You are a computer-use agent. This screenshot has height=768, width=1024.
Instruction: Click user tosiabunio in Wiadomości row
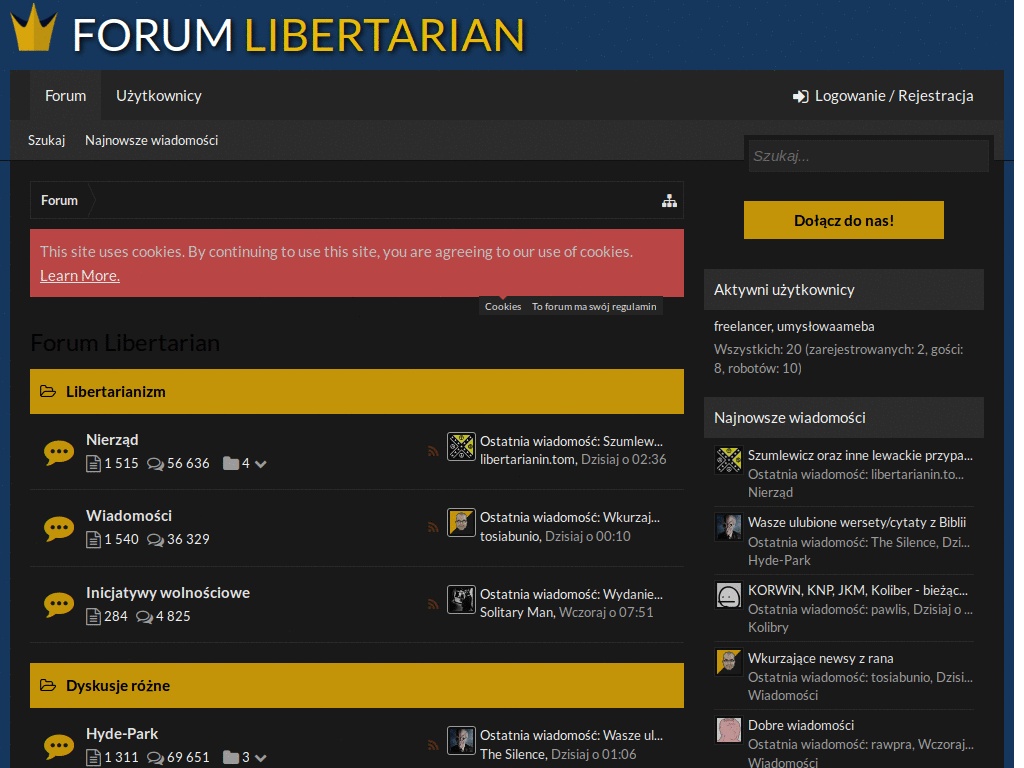click(509, 536)
